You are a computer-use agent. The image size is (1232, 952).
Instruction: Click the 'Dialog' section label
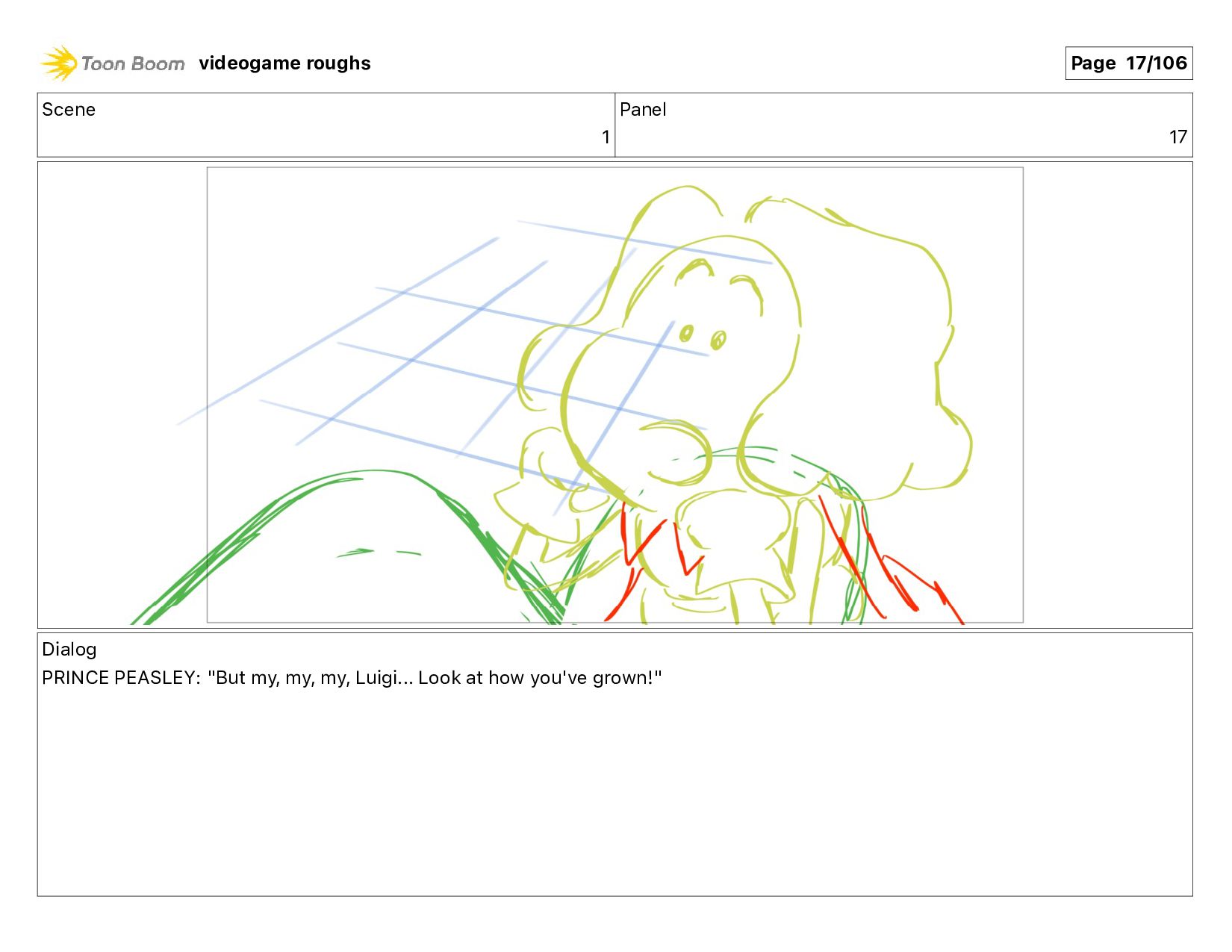click(69, 650)
